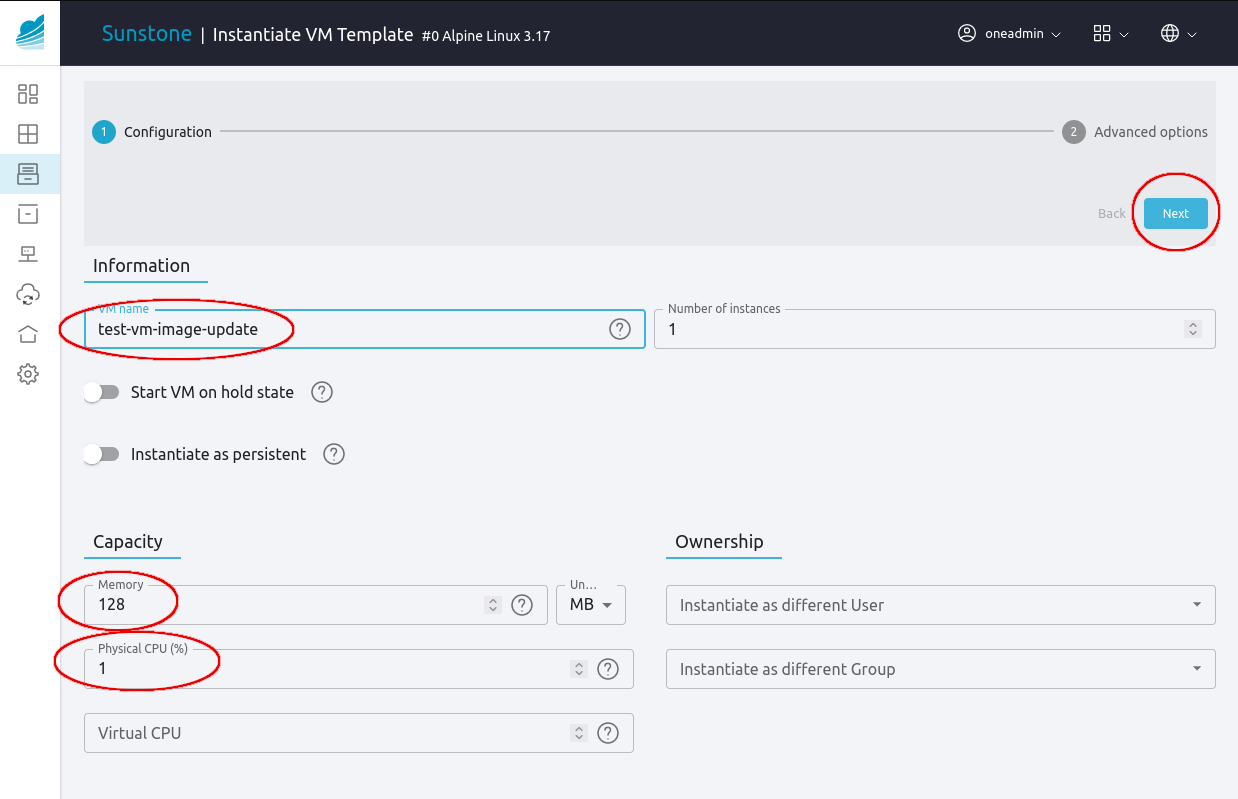
Task: Enable Instantiate as persistent switch
Action: click(101, 454)
